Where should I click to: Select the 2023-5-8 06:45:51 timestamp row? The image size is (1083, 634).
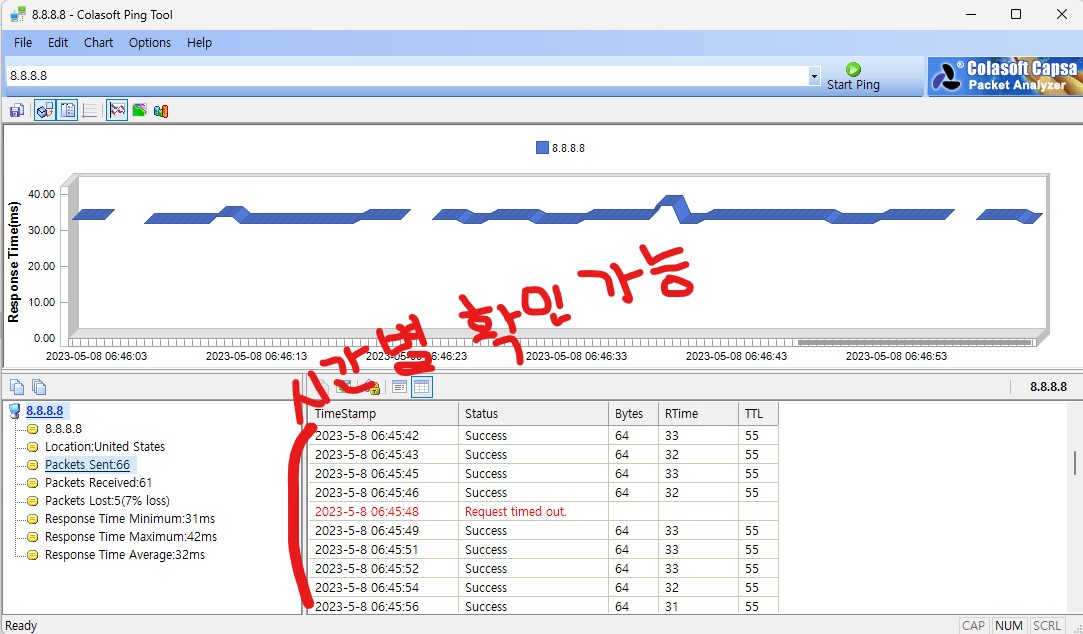[x=543, y=550]
